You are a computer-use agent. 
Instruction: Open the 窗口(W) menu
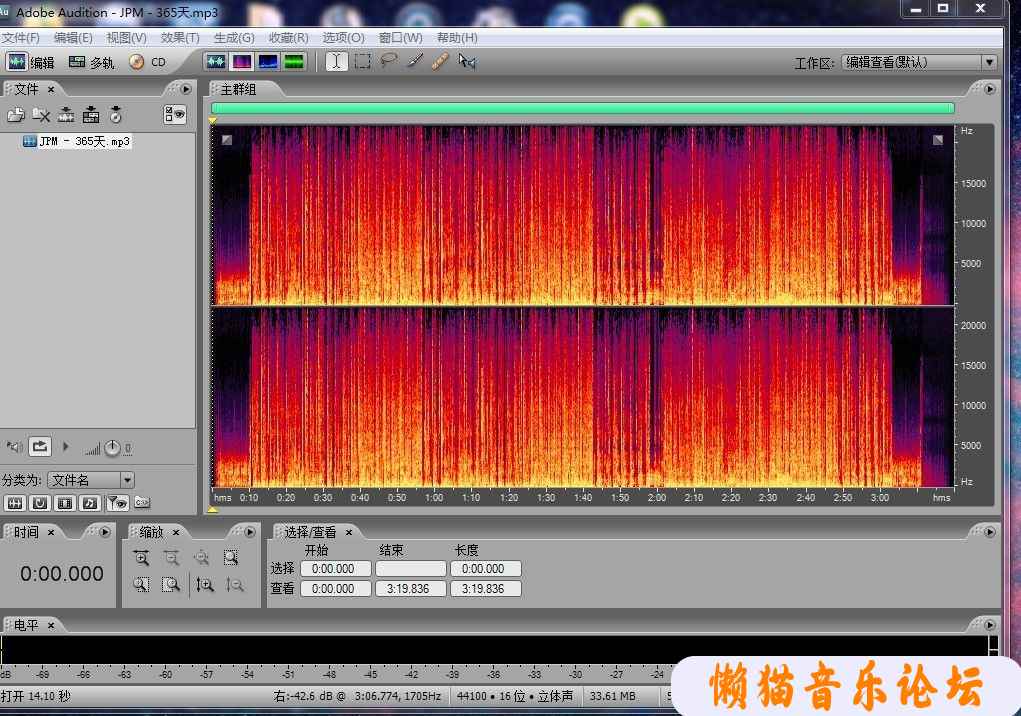[x=400, y=38]
